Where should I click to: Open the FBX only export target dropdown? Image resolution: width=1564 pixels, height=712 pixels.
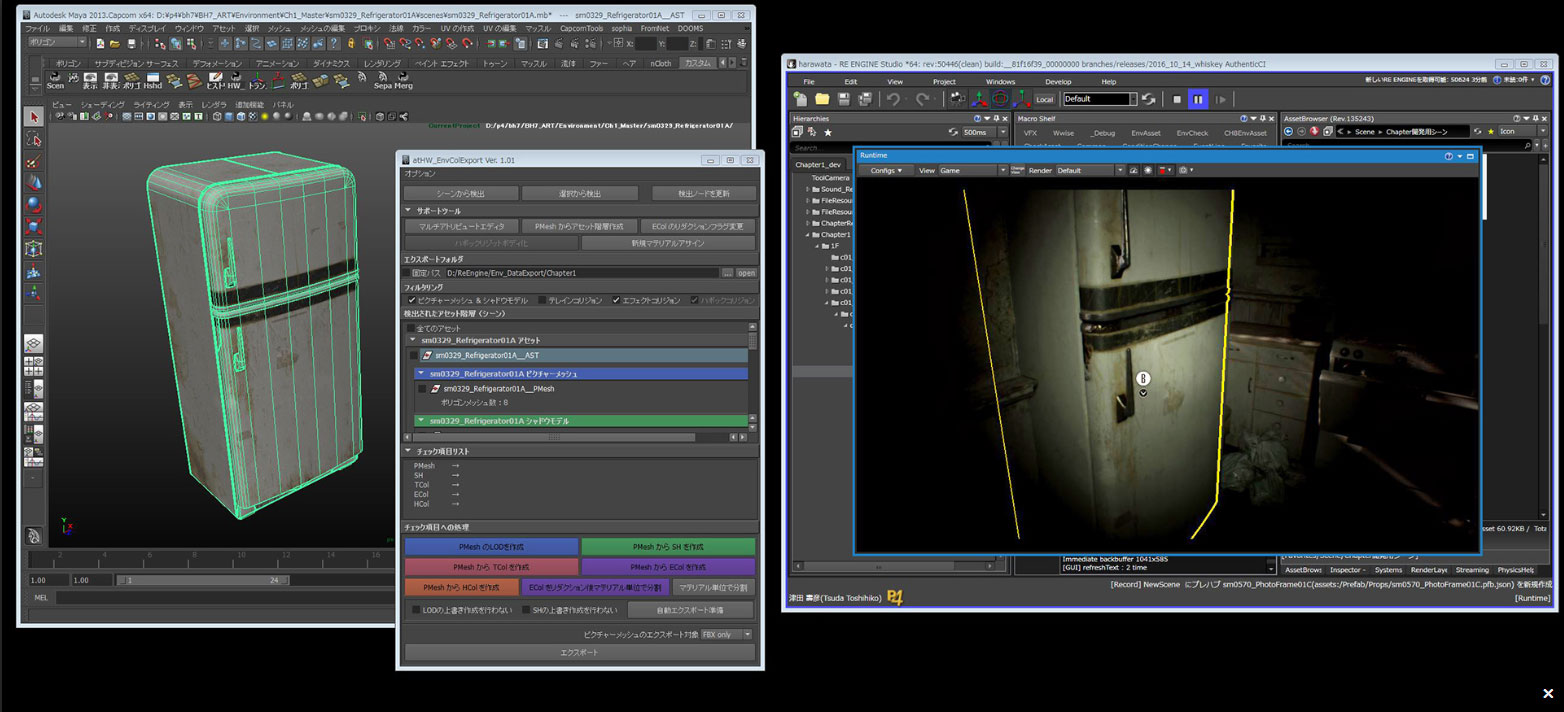coord(726,634)
